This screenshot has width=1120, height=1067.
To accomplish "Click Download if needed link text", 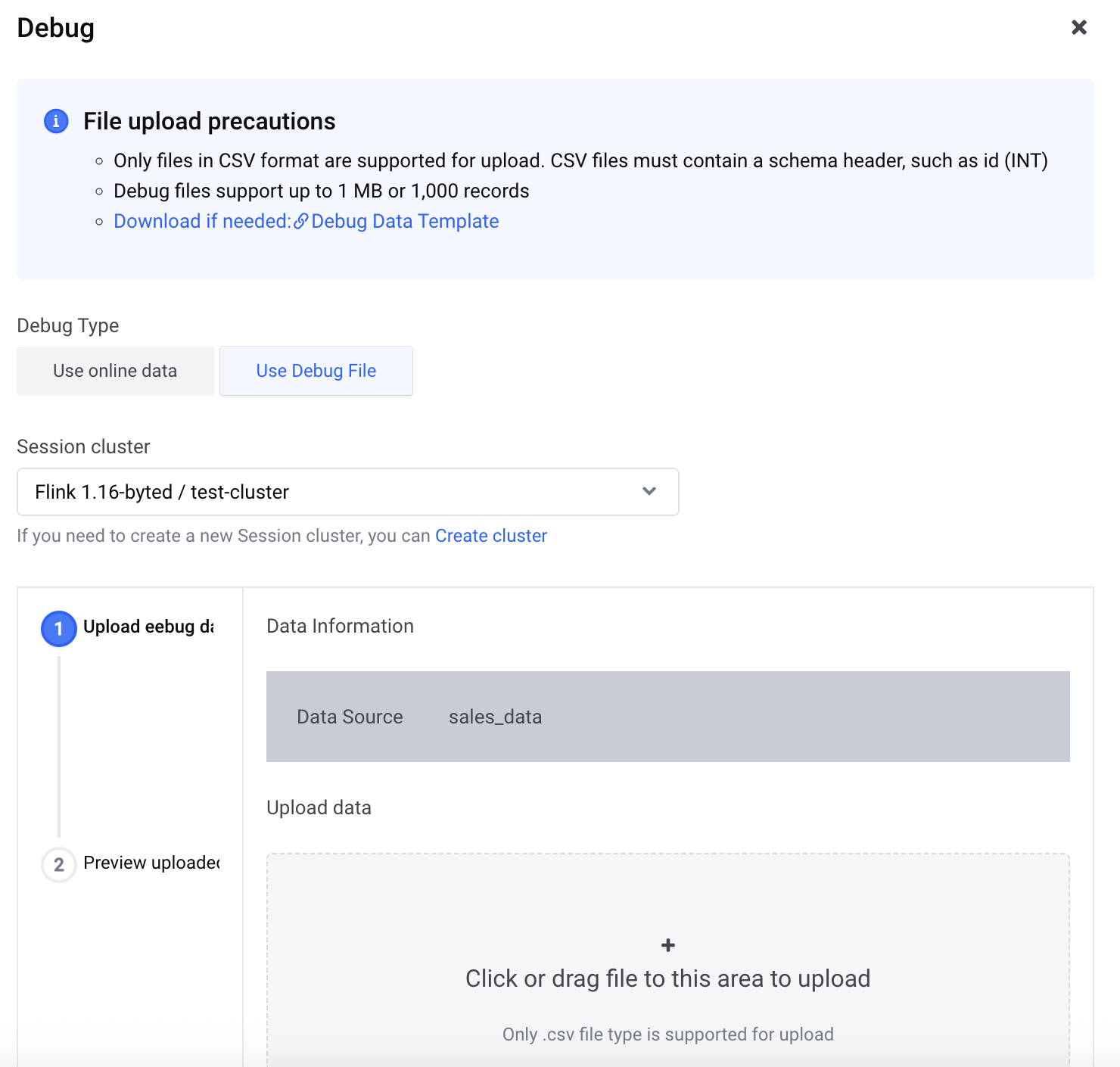I will pos(202,221).
